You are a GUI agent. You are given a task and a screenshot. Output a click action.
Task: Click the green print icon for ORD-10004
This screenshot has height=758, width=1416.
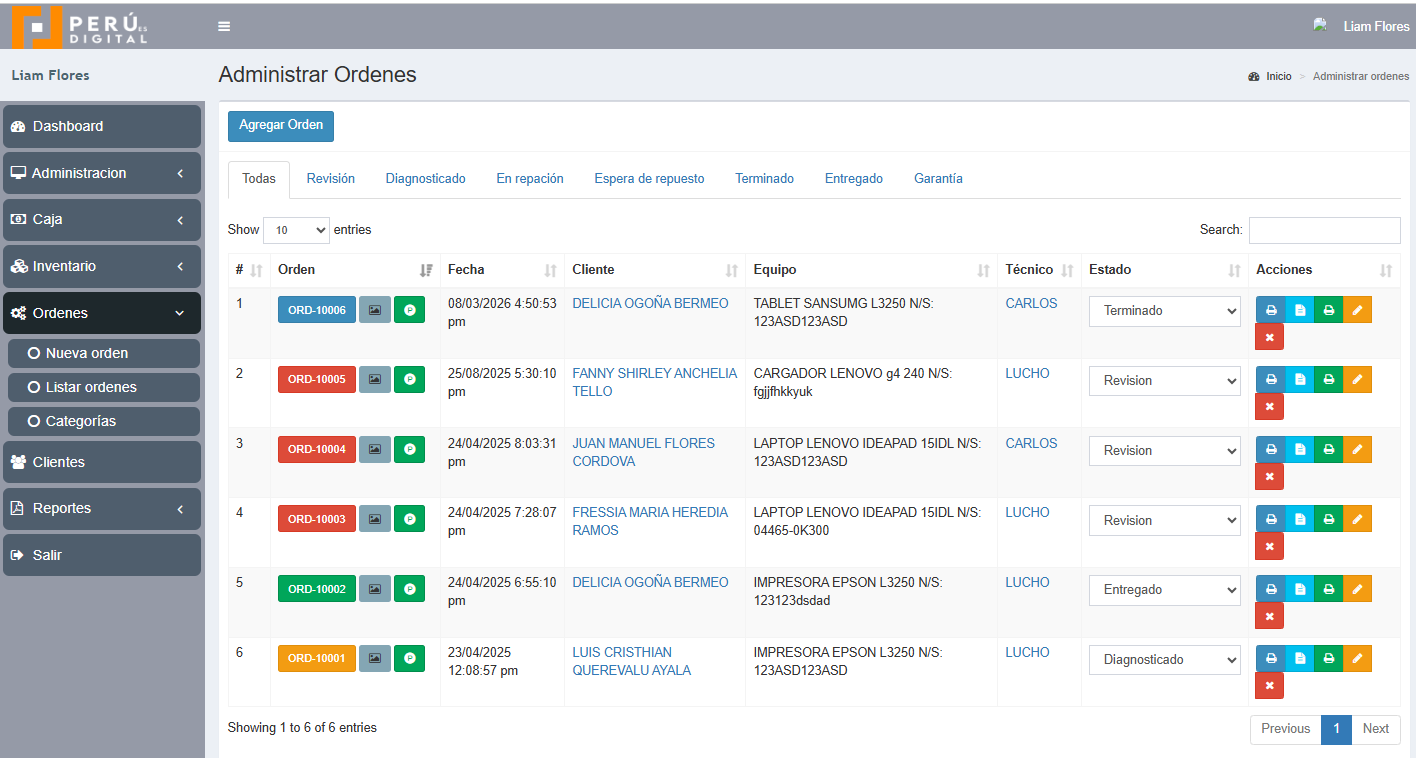coord(1328,450)
